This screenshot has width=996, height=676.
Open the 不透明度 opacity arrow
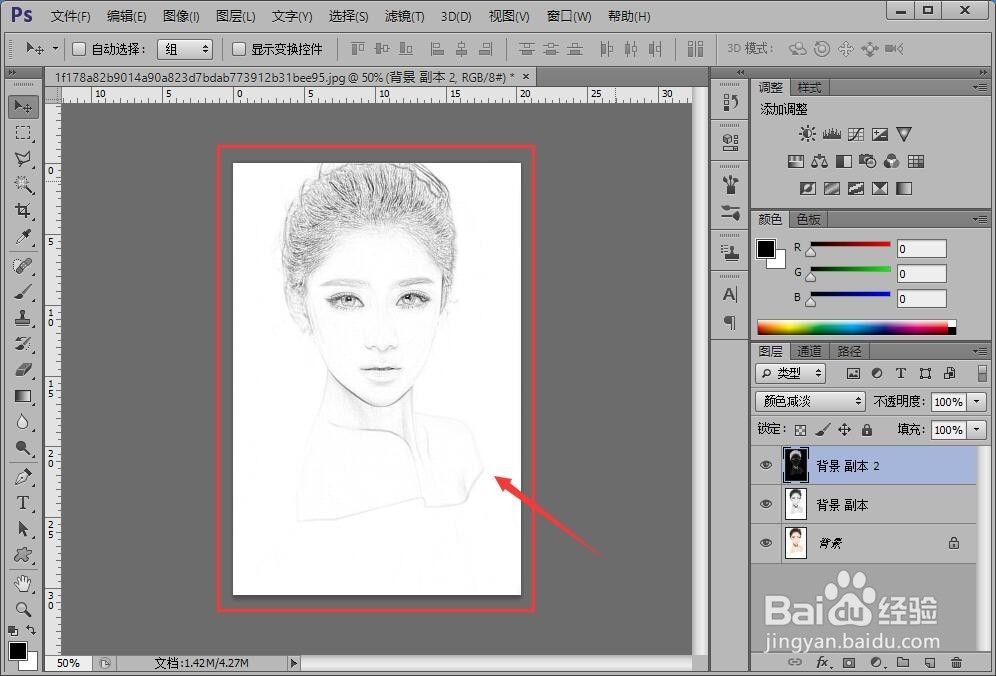(976, 402)
